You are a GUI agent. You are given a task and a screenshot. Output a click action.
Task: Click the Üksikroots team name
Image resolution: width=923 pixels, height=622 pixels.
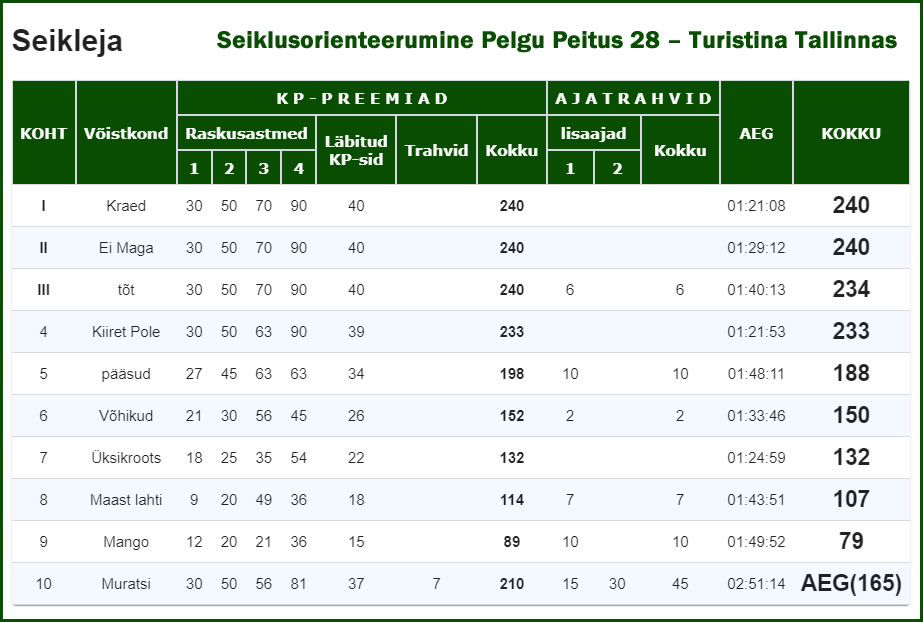pyautogui.click(x=126, y=458)
